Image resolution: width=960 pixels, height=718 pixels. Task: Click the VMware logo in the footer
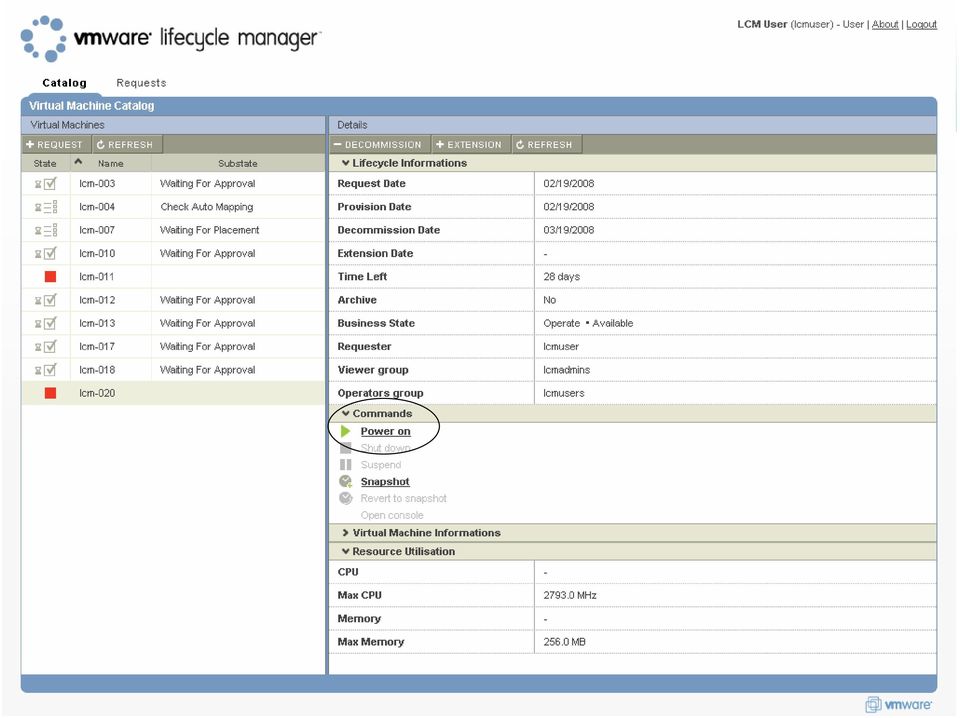[x=898, y=705]
